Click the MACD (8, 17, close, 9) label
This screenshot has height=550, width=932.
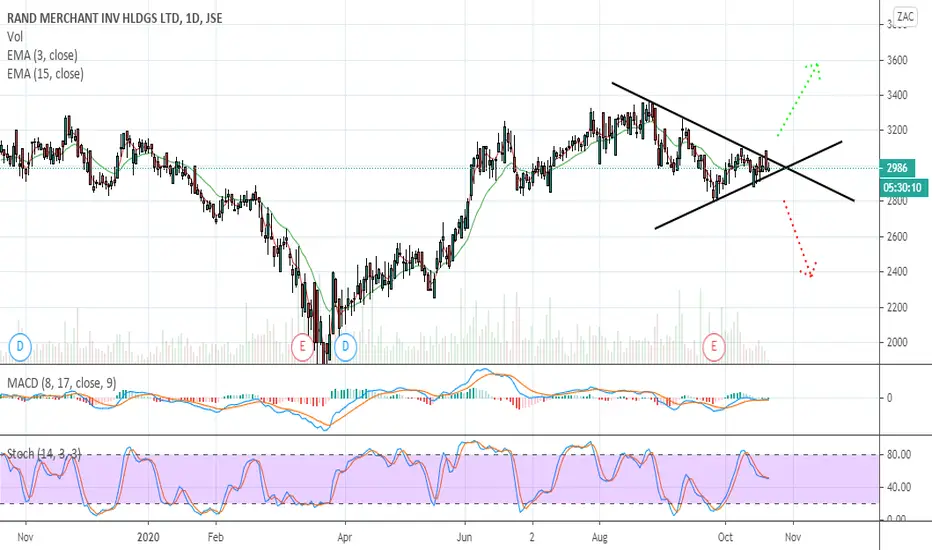point(62,383)
